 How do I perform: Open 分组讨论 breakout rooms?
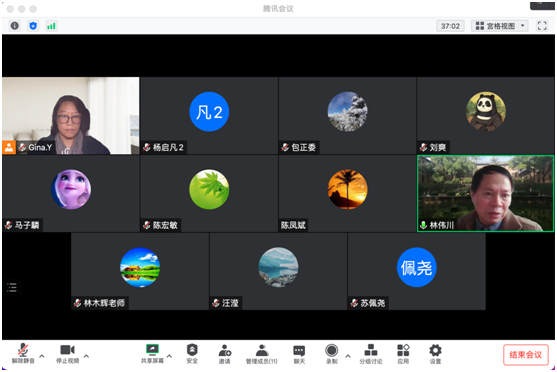point(371,353)
